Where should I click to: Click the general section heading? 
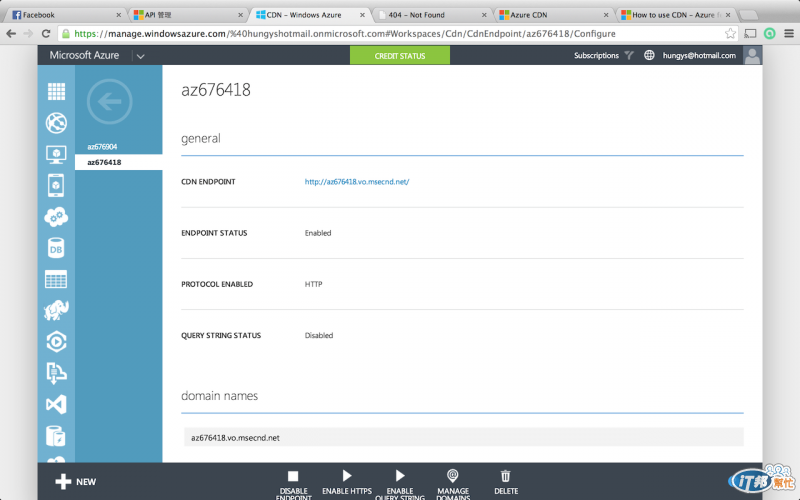(201, 138)
